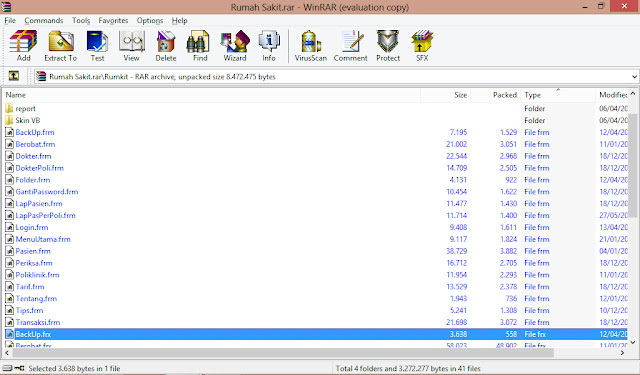
Task: Click the vertical scrollbar up arrow
Action: click(633, 93)
